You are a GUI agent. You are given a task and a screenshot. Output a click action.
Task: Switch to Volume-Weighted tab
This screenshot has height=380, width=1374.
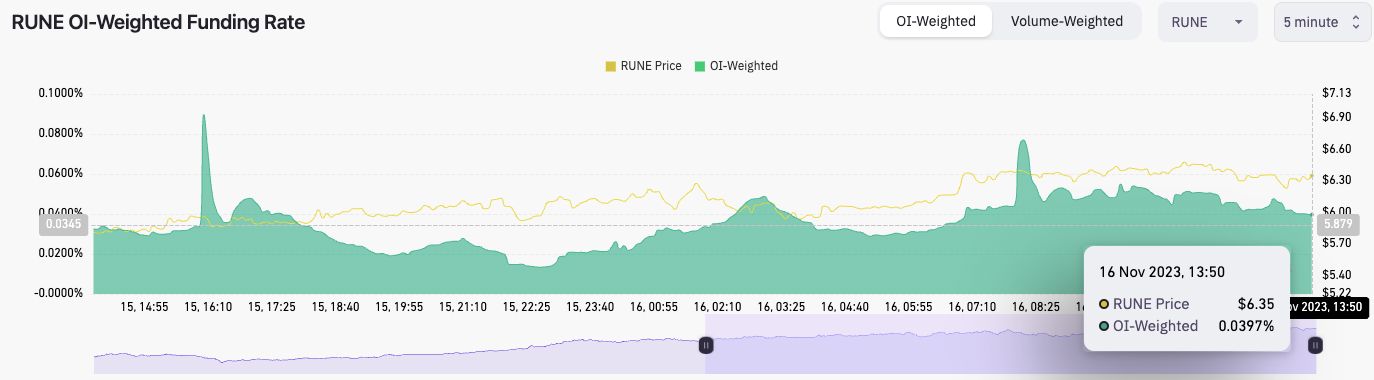[1066, 21]
